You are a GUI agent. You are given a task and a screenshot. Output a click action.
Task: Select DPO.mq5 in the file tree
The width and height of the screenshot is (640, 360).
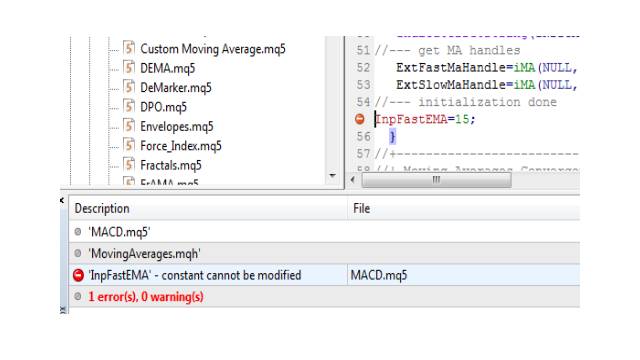click(163, 107)
